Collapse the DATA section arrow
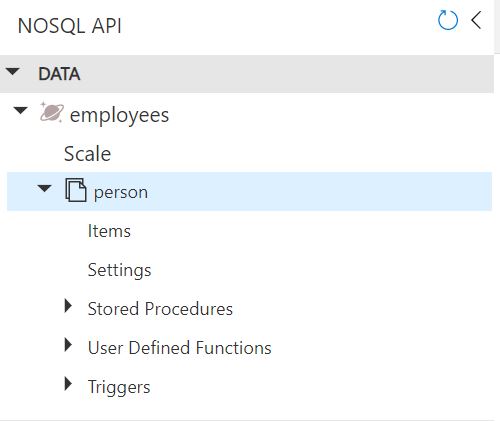 [13, 71]
